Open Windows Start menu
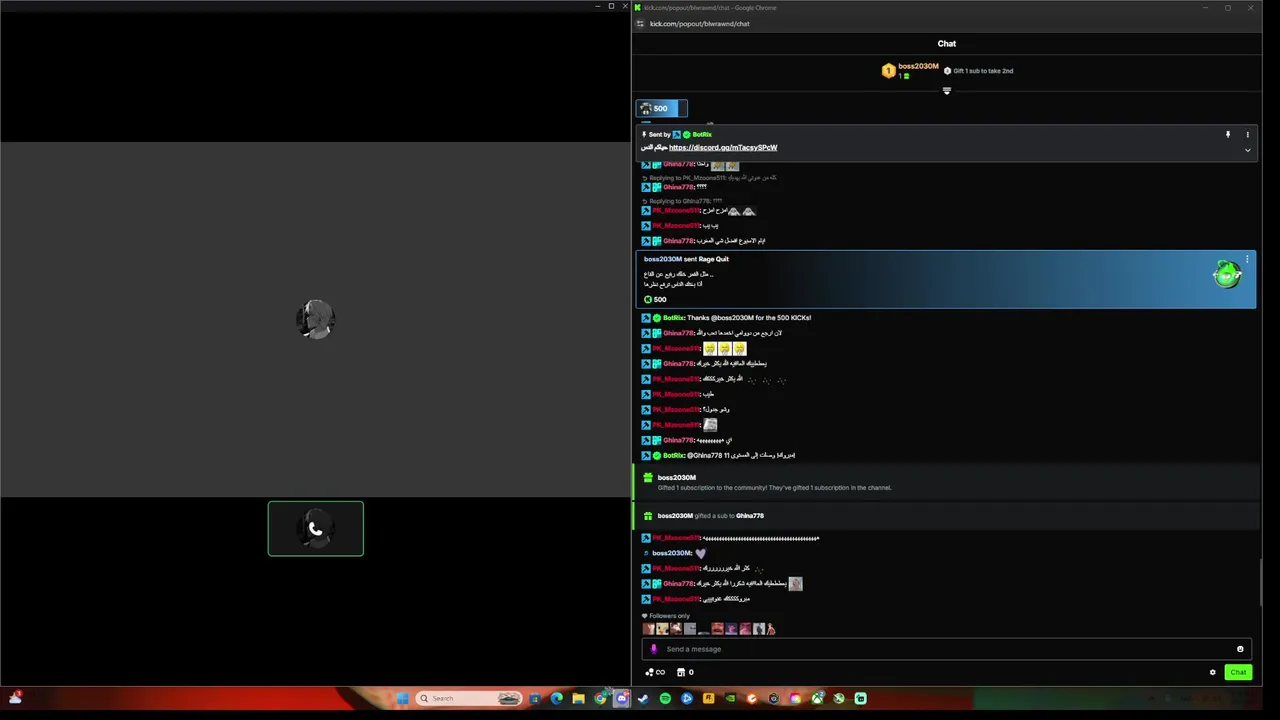This screenshot has height=720, width=1280. coord(402,698)
